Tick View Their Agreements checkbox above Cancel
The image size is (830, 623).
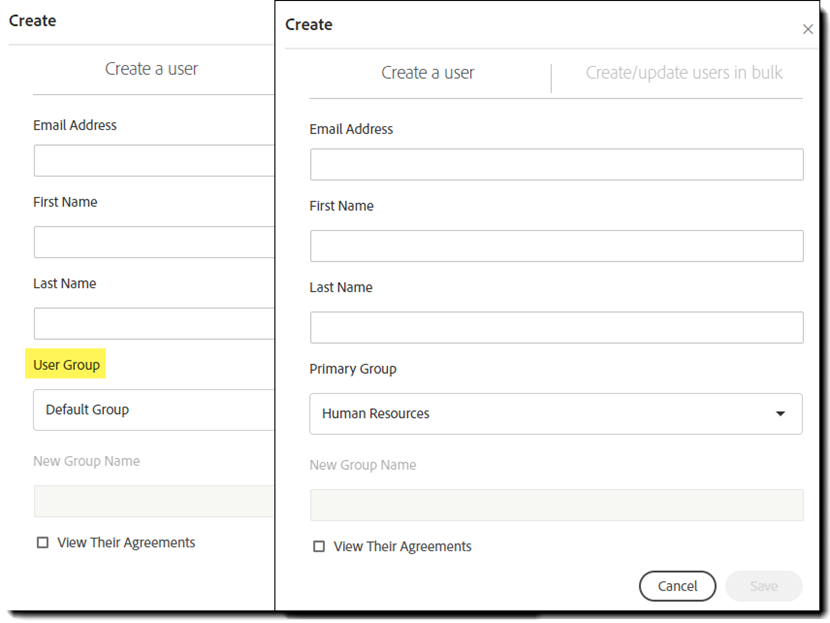click(x=319, y=547)
